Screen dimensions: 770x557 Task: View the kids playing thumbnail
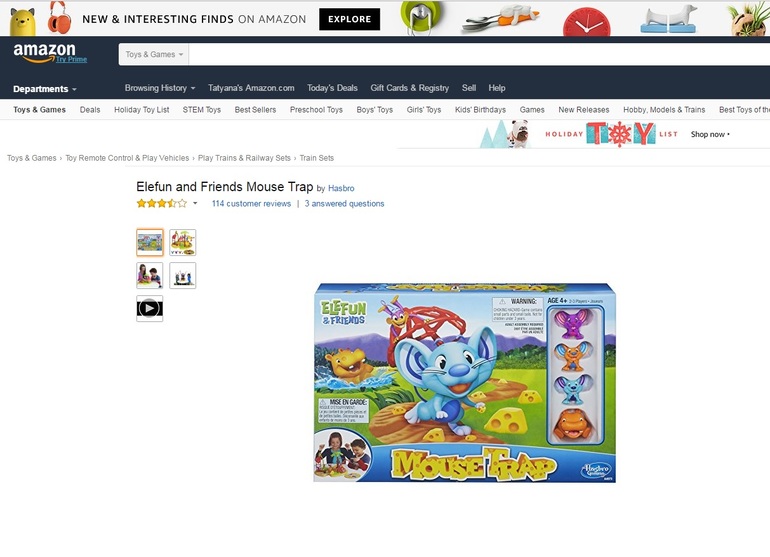149,275
